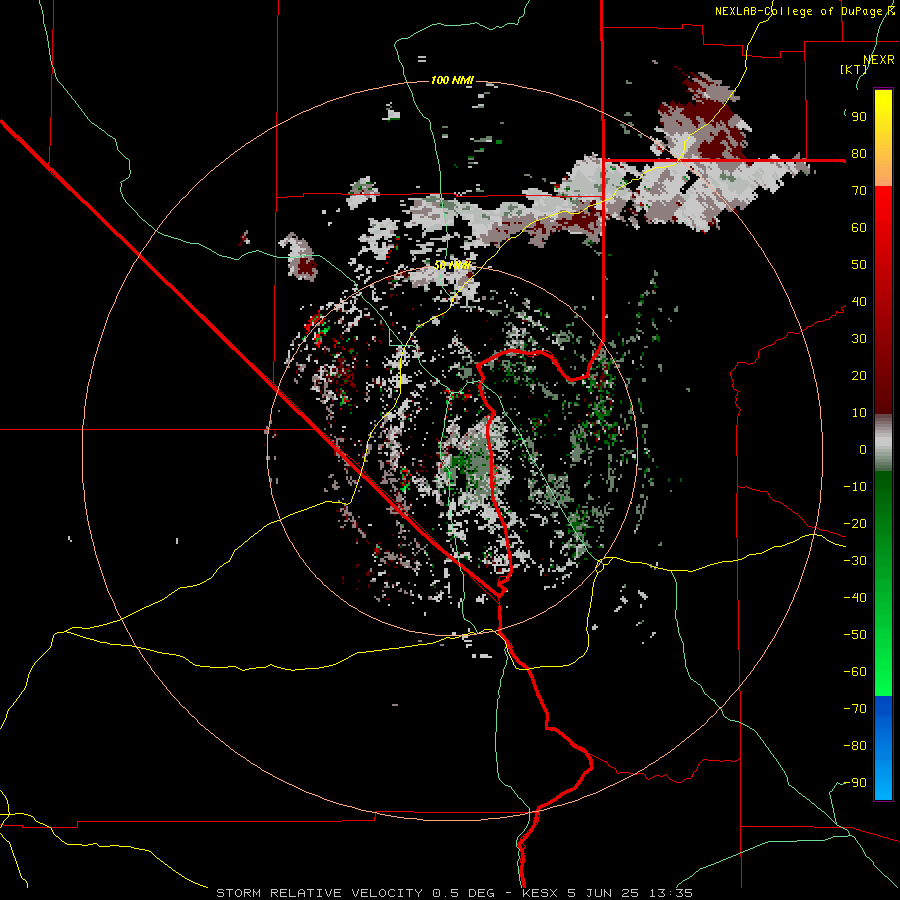Select the positive 80 knot scale label

(859, 154)
